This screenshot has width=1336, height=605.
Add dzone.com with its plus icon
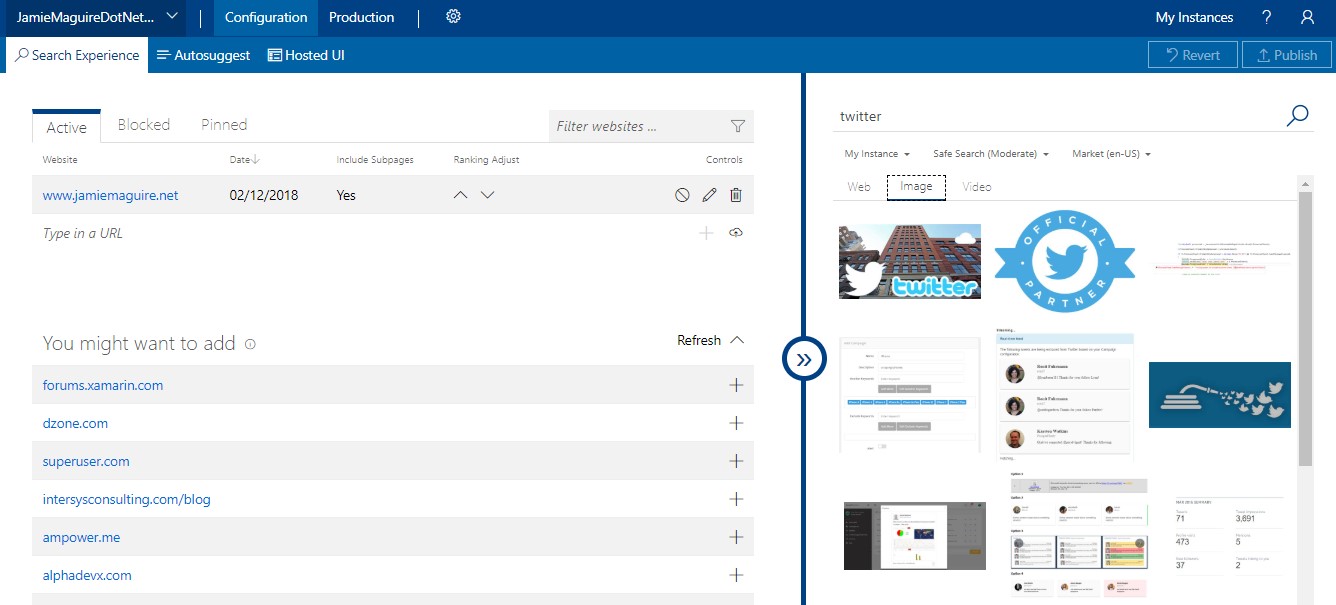(737, 423)
